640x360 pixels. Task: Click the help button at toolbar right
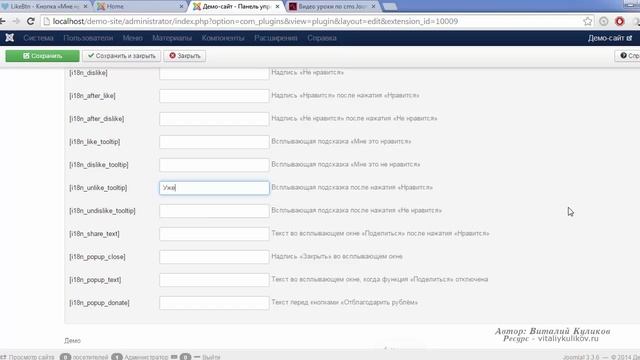(629, 56)
